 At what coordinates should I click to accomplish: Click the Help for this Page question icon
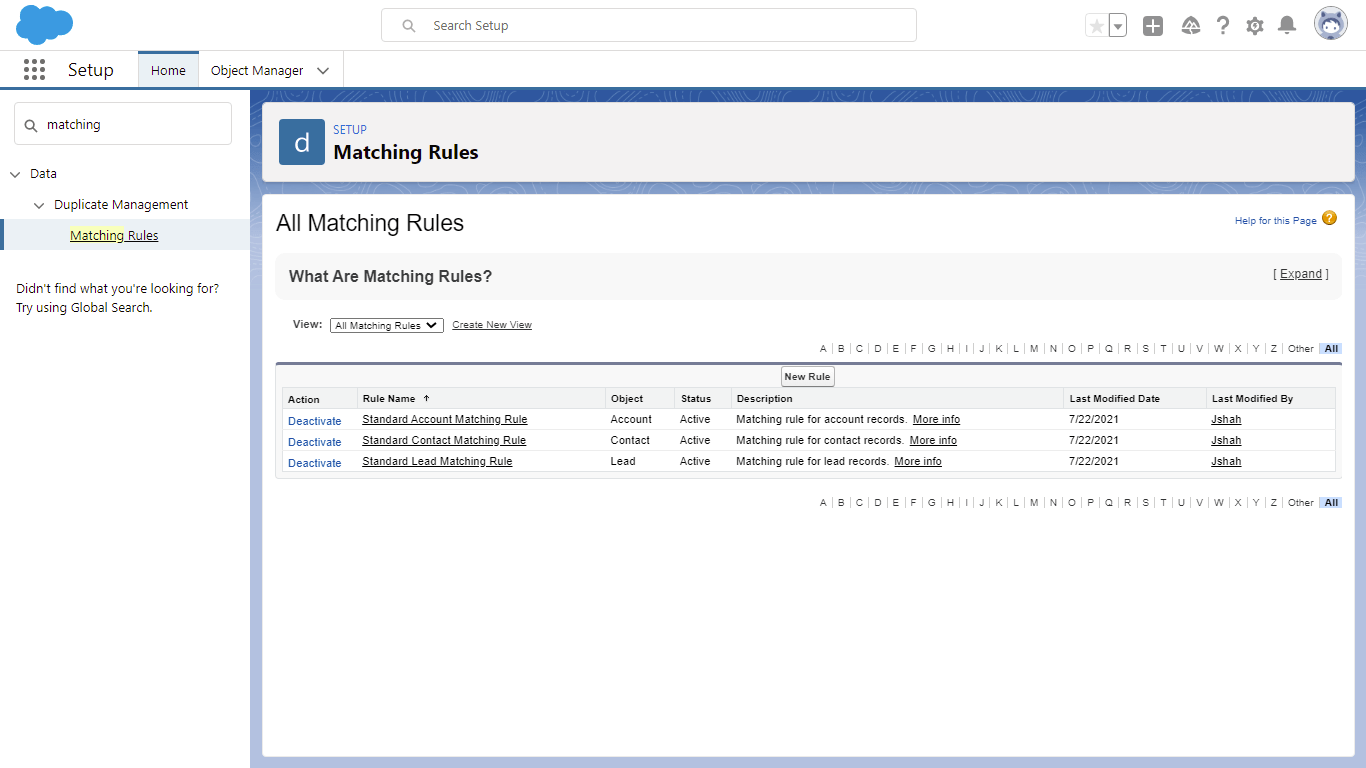(x=1329, y=218)
